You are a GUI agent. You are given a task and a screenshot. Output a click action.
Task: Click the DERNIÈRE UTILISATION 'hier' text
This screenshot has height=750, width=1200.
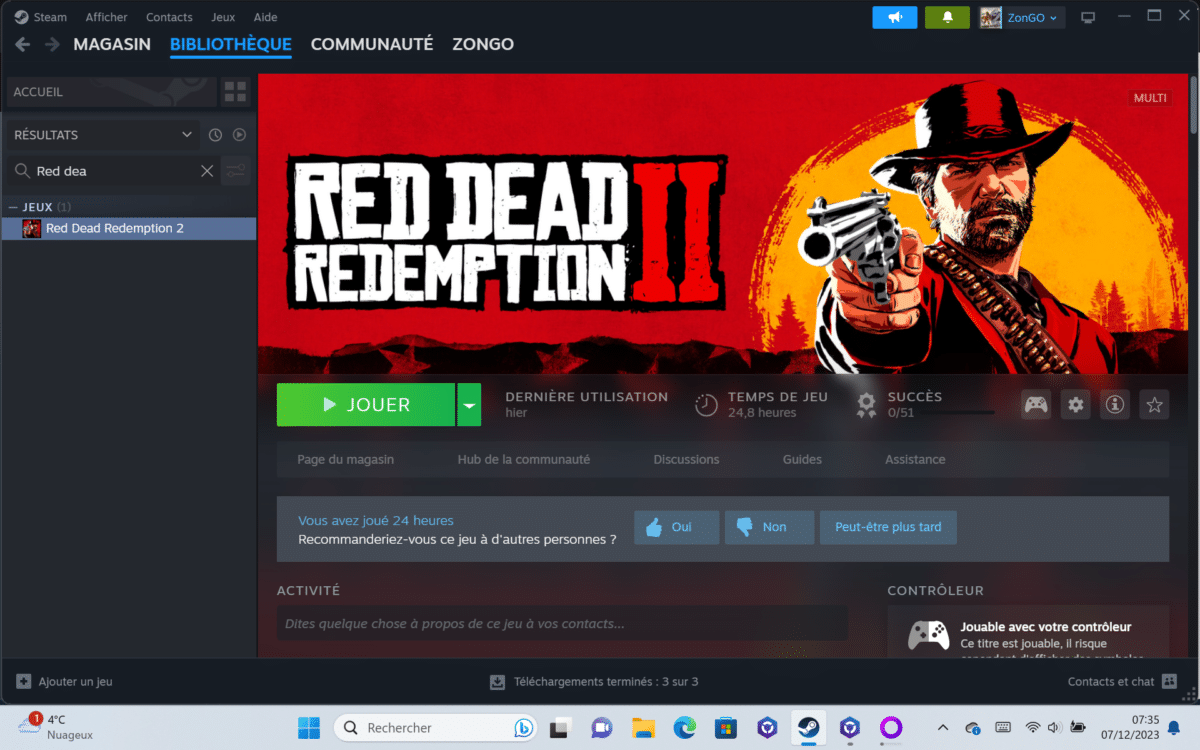[516, 413]
